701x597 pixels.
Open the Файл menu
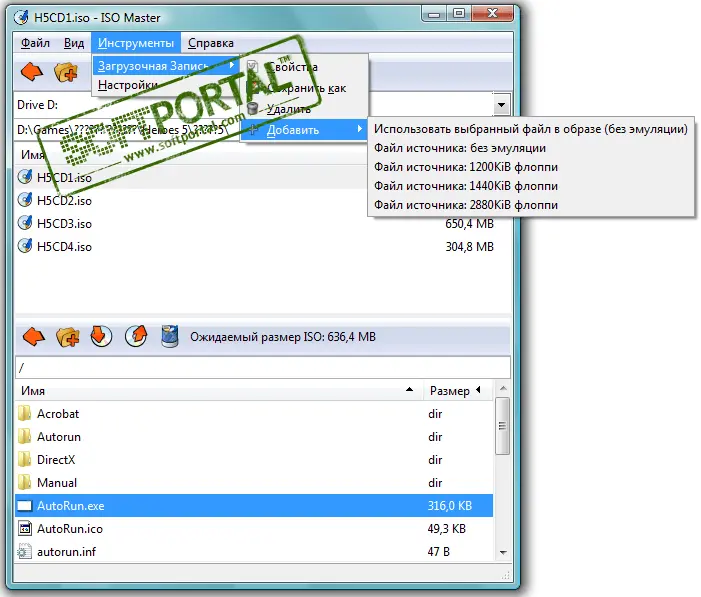(x=35, y=43)
